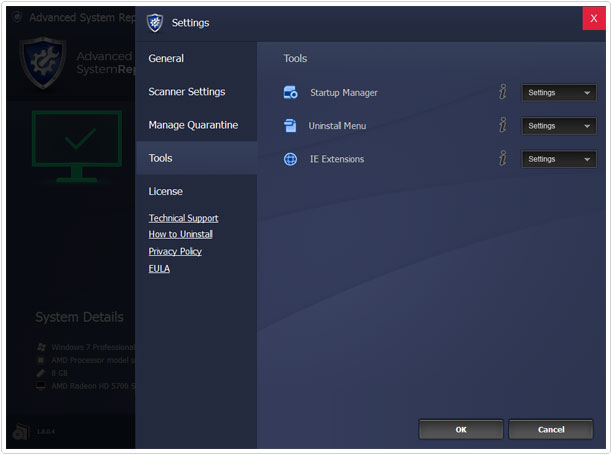Click the Startup Manager icon
Viewport: 612px width, 455px height.
tap(290, 93)
